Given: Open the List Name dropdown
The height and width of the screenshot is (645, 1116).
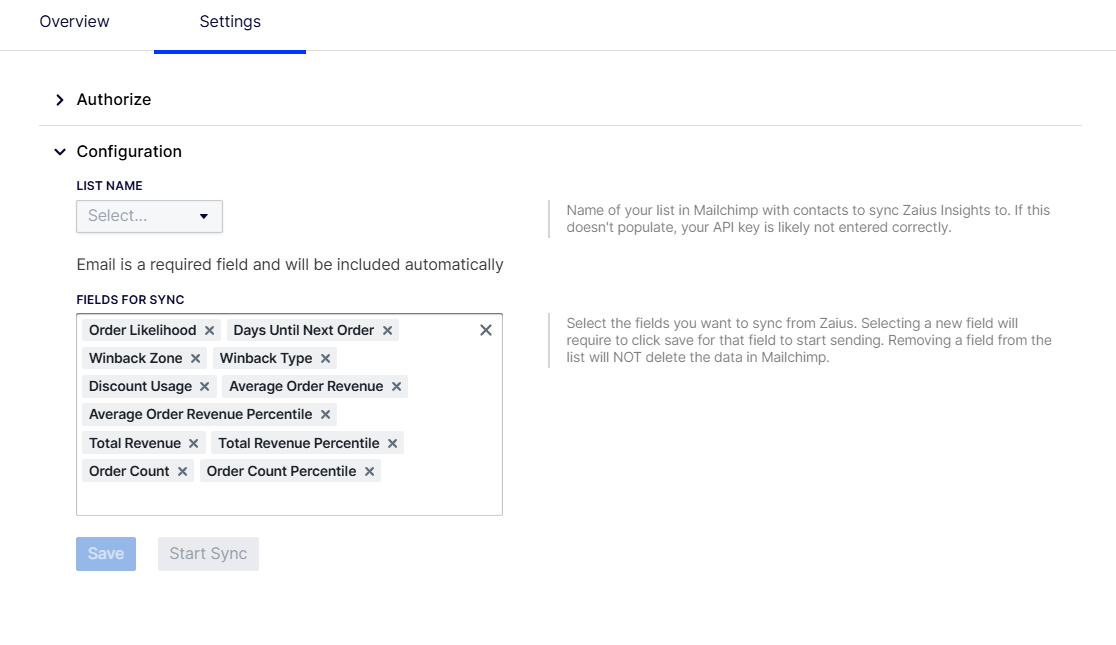Looking at the screenshot, I should (149, 216).
